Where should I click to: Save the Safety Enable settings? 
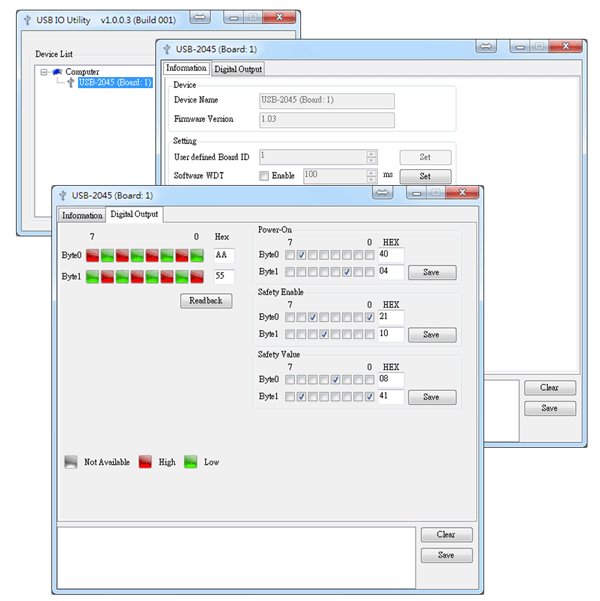click(432, 335)
